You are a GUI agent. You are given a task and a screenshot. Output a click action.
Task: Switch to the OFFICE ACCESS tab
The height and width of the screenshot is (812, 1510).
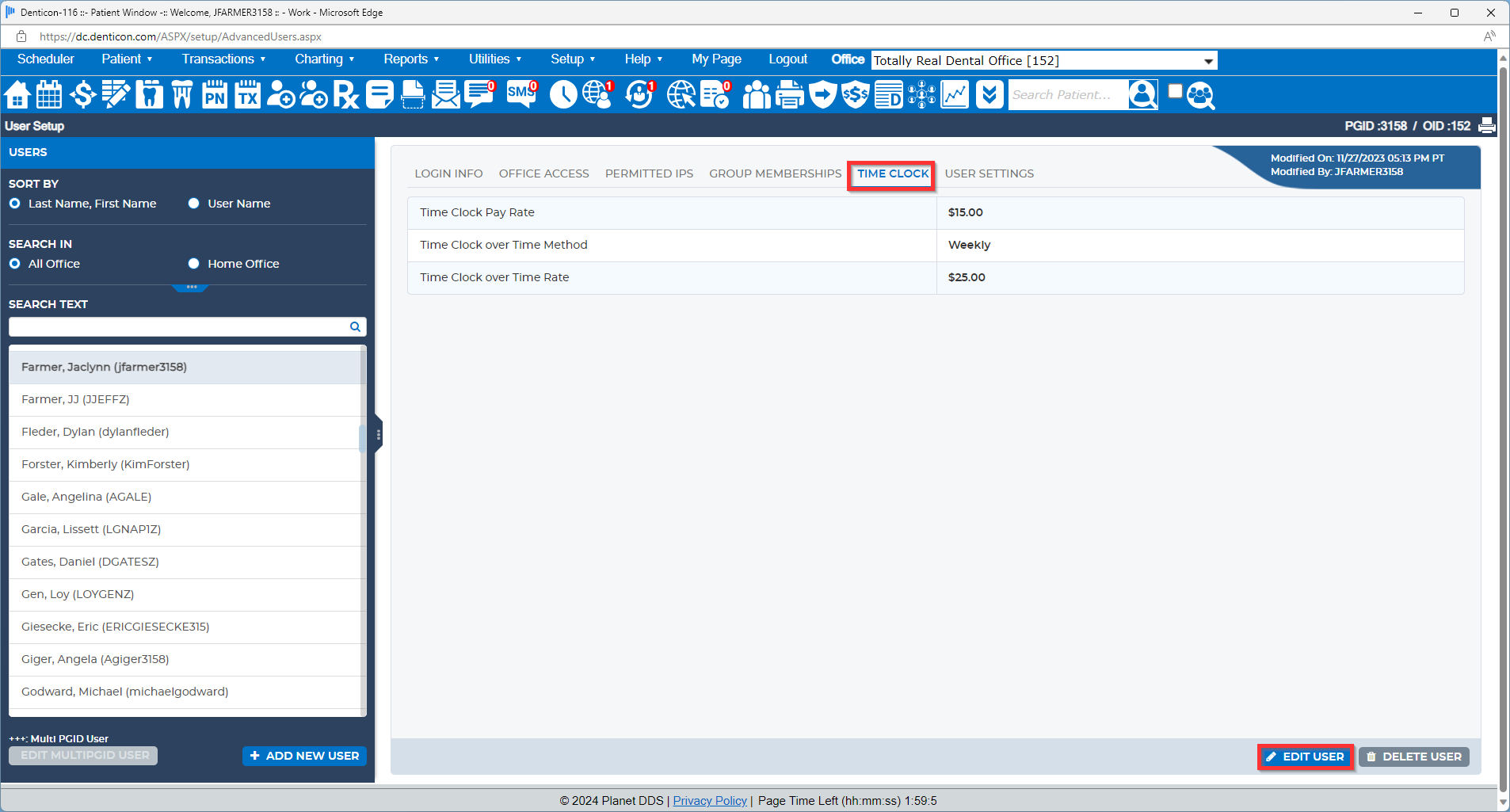point(543,173)
